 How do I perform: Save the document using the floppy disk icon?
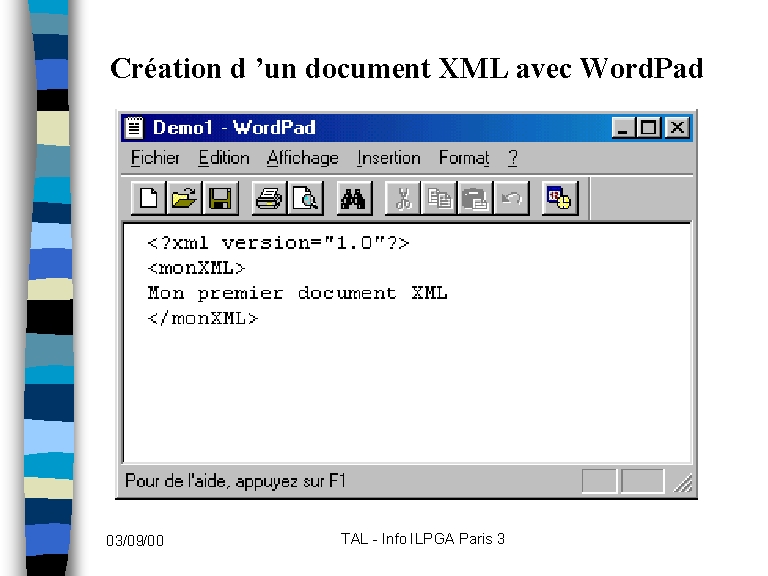click(220, 198)
